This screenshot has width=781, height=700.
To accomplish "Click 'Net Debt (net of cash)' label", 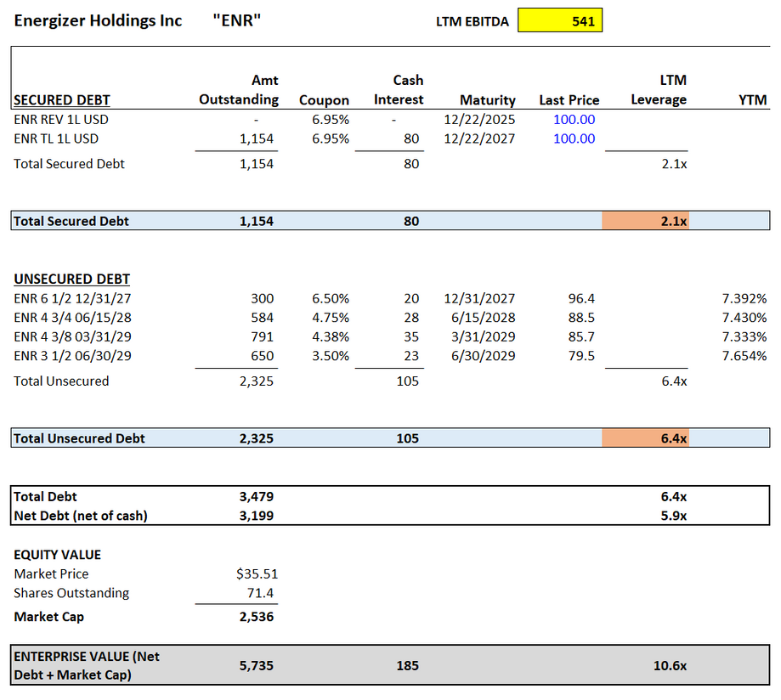I will point(80,516).
